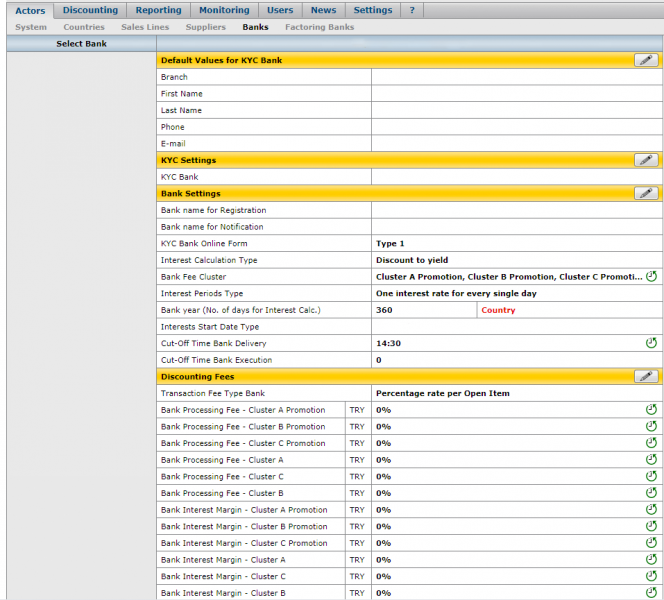Click the 'Last Name' label
664x600 pixels.
pyautogui.click(x=181, y=111)
